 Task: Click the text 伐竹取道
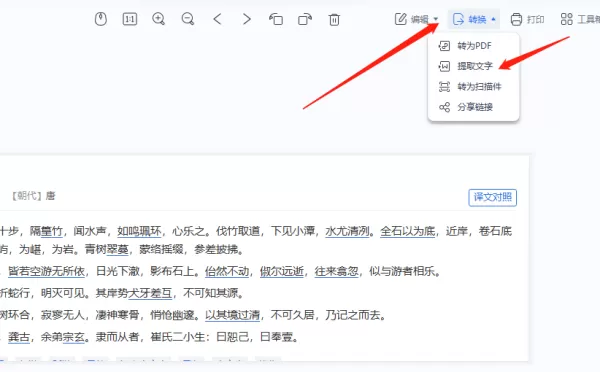[238, 231]
